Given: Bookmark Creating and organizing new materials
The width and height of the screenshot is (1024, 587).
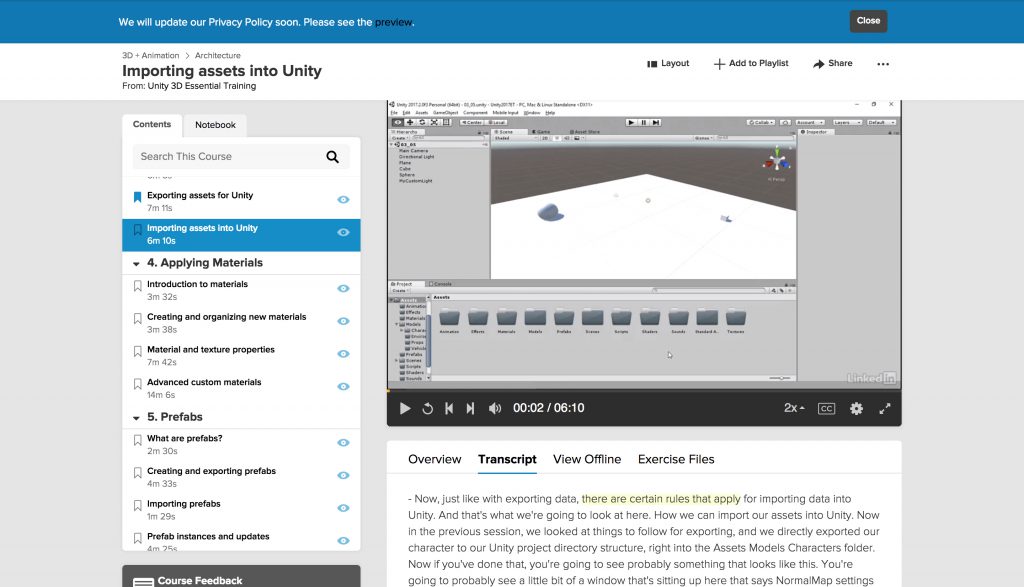Looking at the screenshot, I should pyautogui.click(x=137, y=319).
